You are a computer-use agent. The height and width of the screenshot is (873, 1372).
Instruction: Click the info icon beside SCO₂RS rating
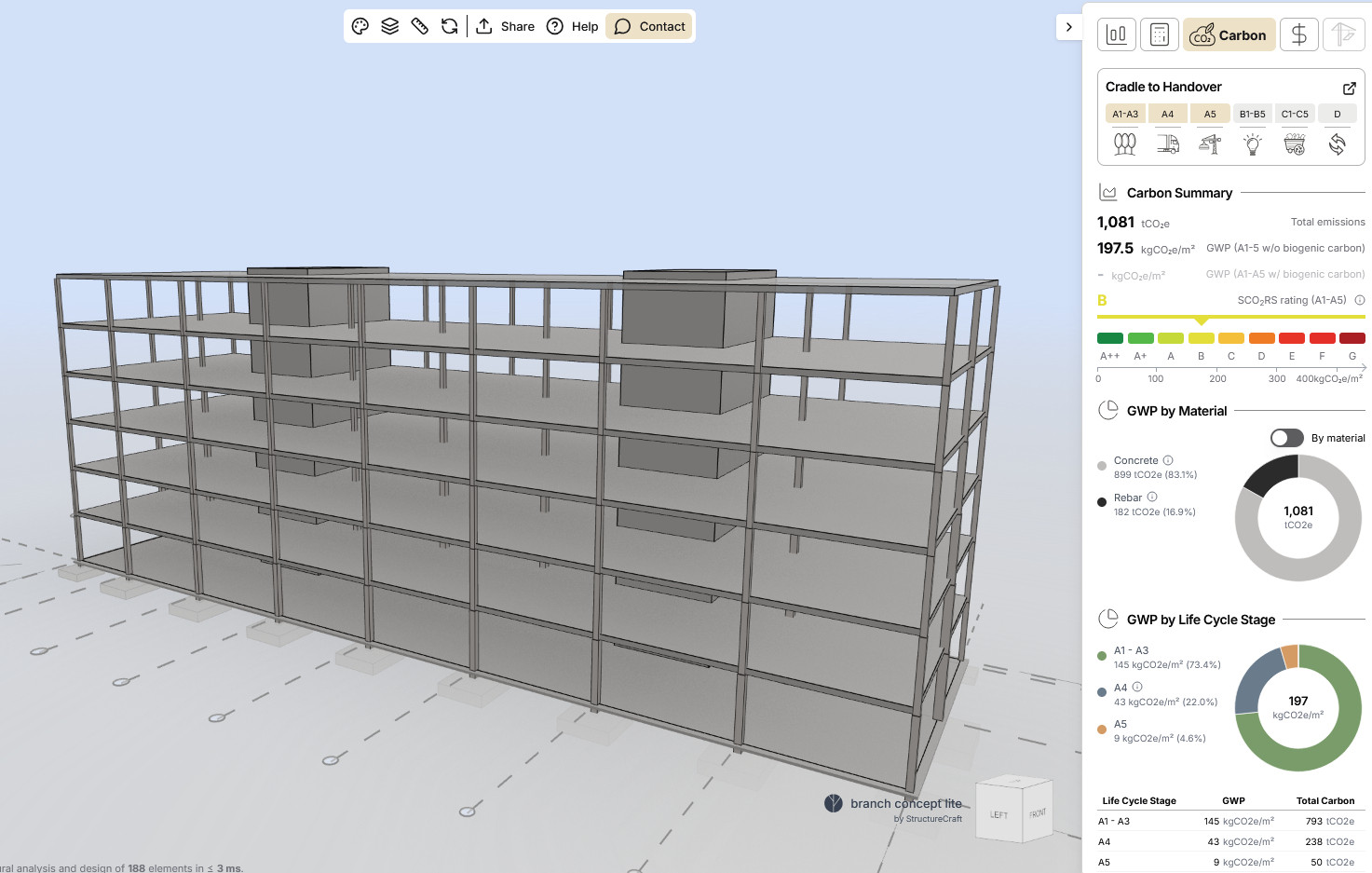1360,300
